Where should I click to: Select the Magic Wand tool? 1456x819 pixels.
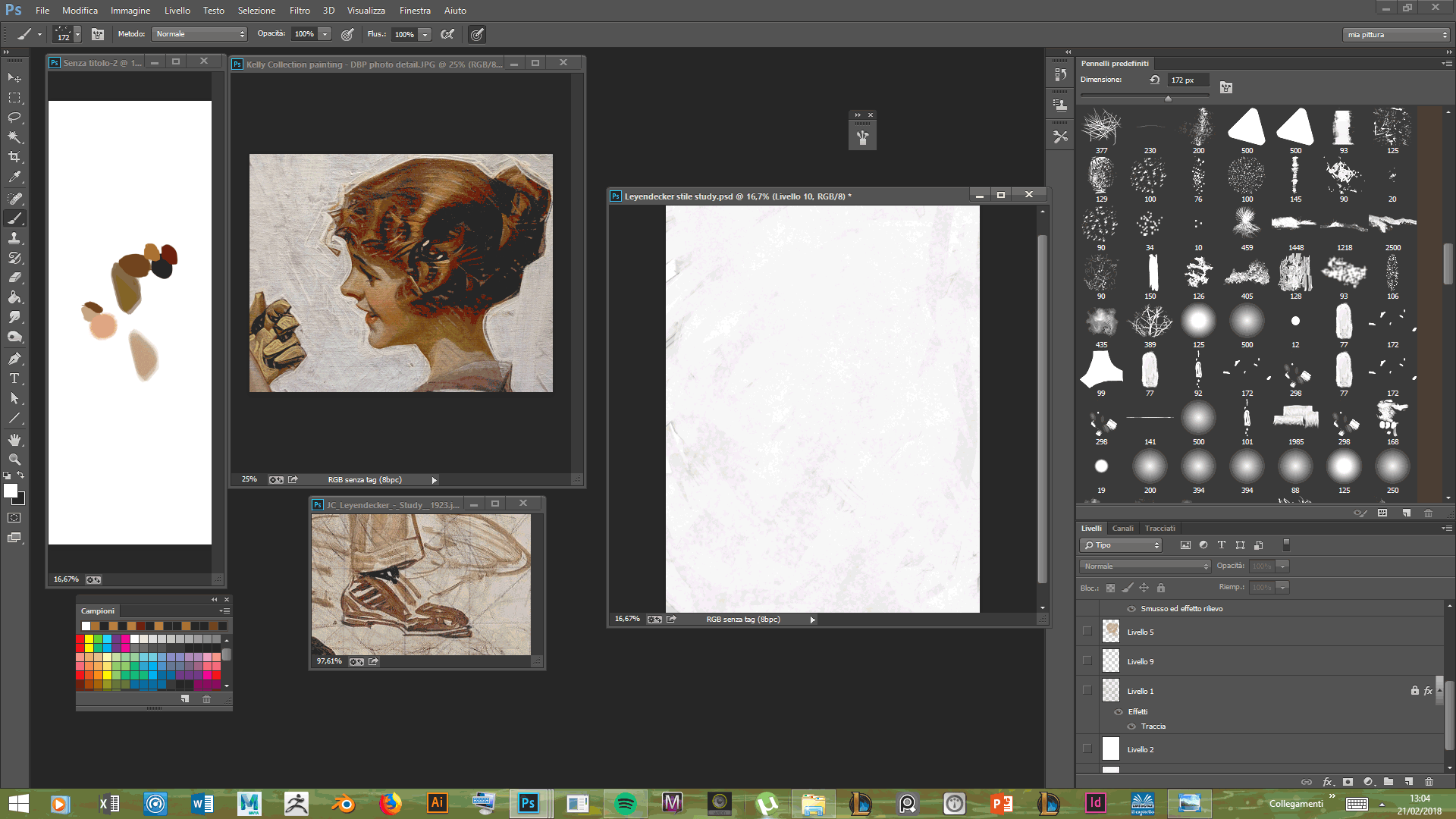coord(14,137)
